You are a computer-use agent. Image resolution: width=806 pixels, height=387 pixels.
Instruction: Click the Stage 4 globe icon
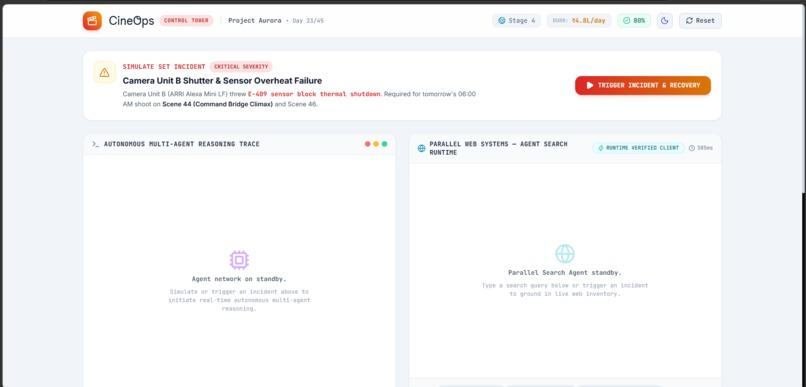(502, 21)
